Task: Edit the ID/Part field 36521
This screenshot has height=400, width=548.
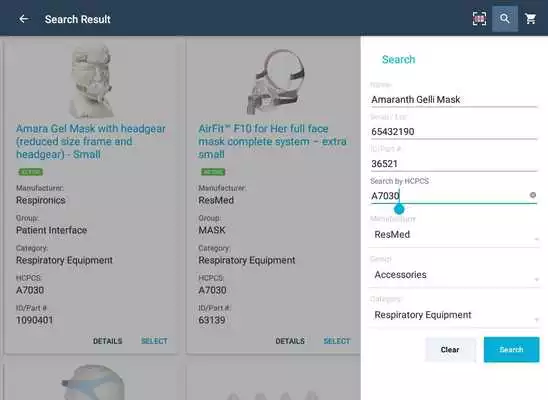Action: 454,164
